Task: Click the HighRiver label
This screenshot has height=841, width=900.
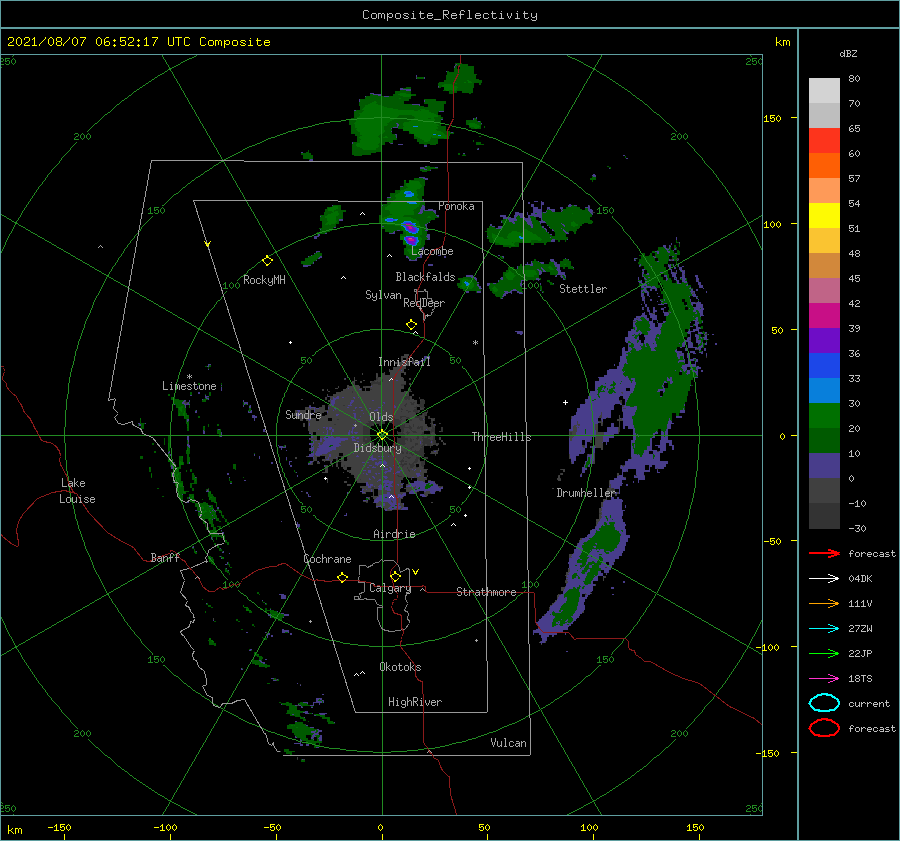Action: pos(415,702)
